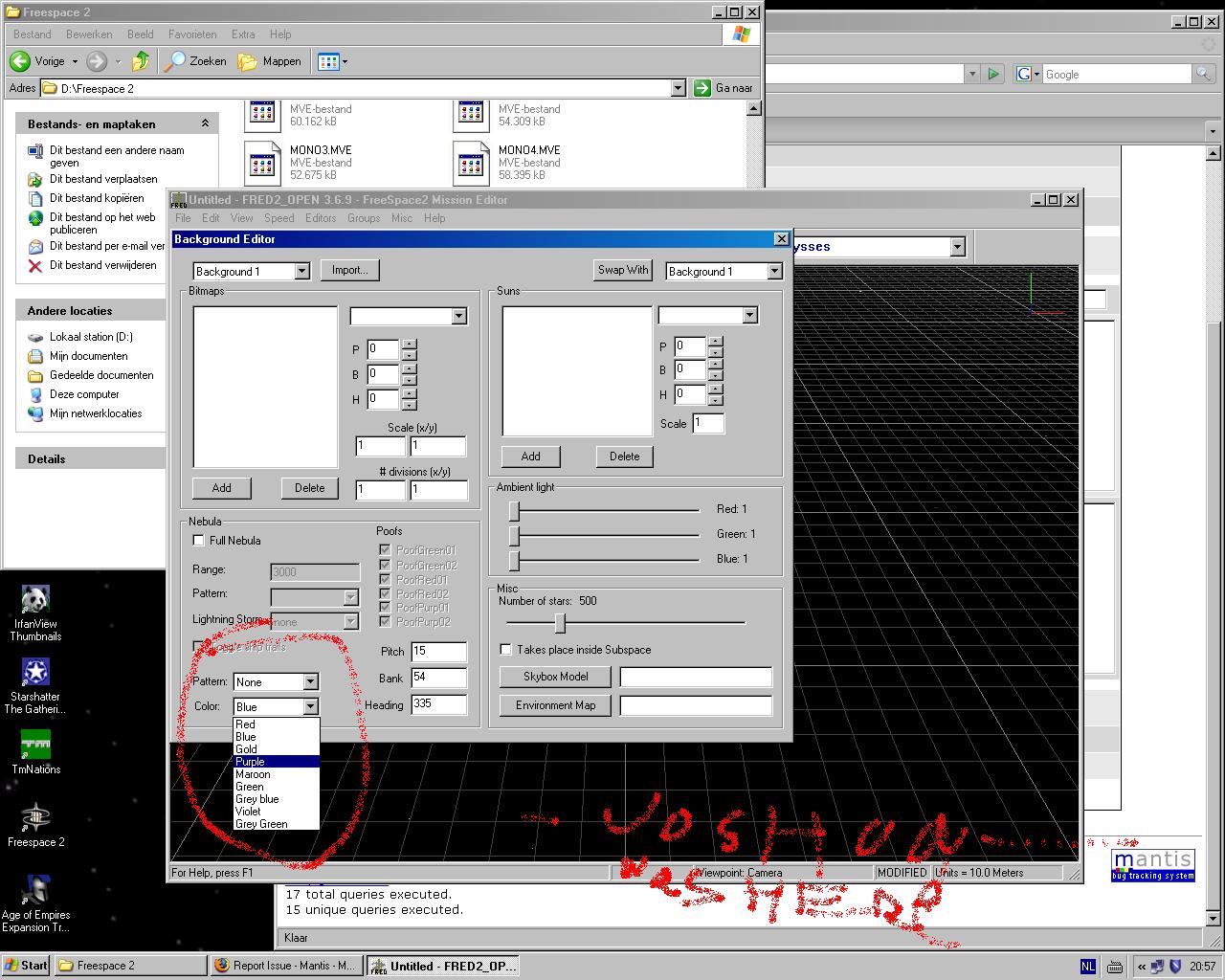Click the delete file red X icon
Image resolution: width=1225 pixels, height=980 pixels.
pyautogui.click(x=35, y=265)
